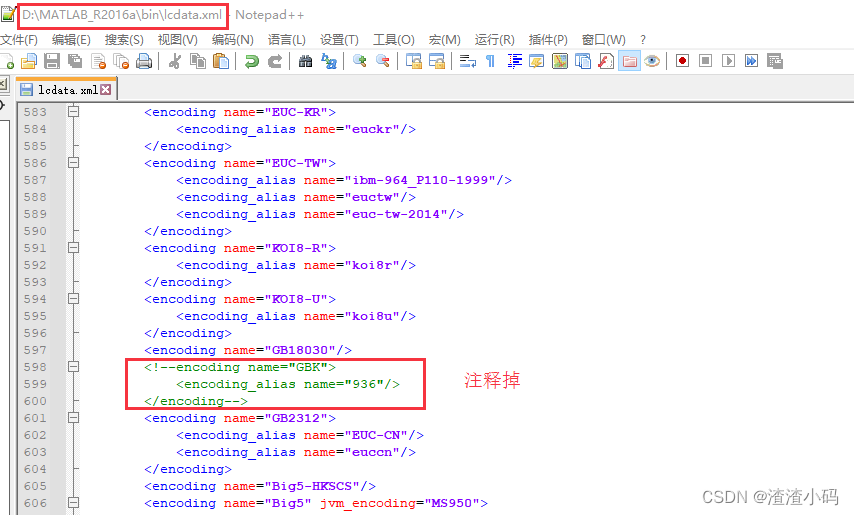Click the Redo arrow icon
The width and height of the screenshot is (854, 515).
tap(274, 61)
